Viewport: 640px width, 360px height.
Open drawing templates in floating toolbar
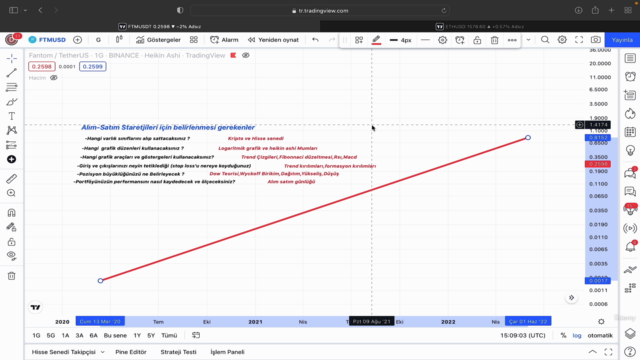click(x=359, y=40)
